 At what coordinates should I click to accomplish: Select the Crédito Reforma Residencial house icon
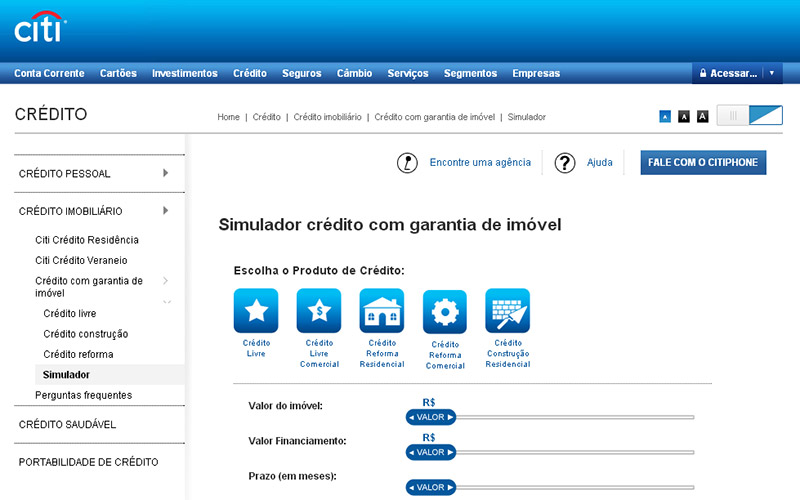tap(382, 310)
